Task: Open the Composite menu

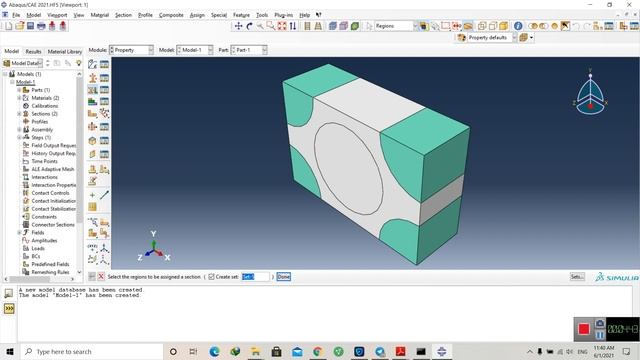Action: coord(171,15)
